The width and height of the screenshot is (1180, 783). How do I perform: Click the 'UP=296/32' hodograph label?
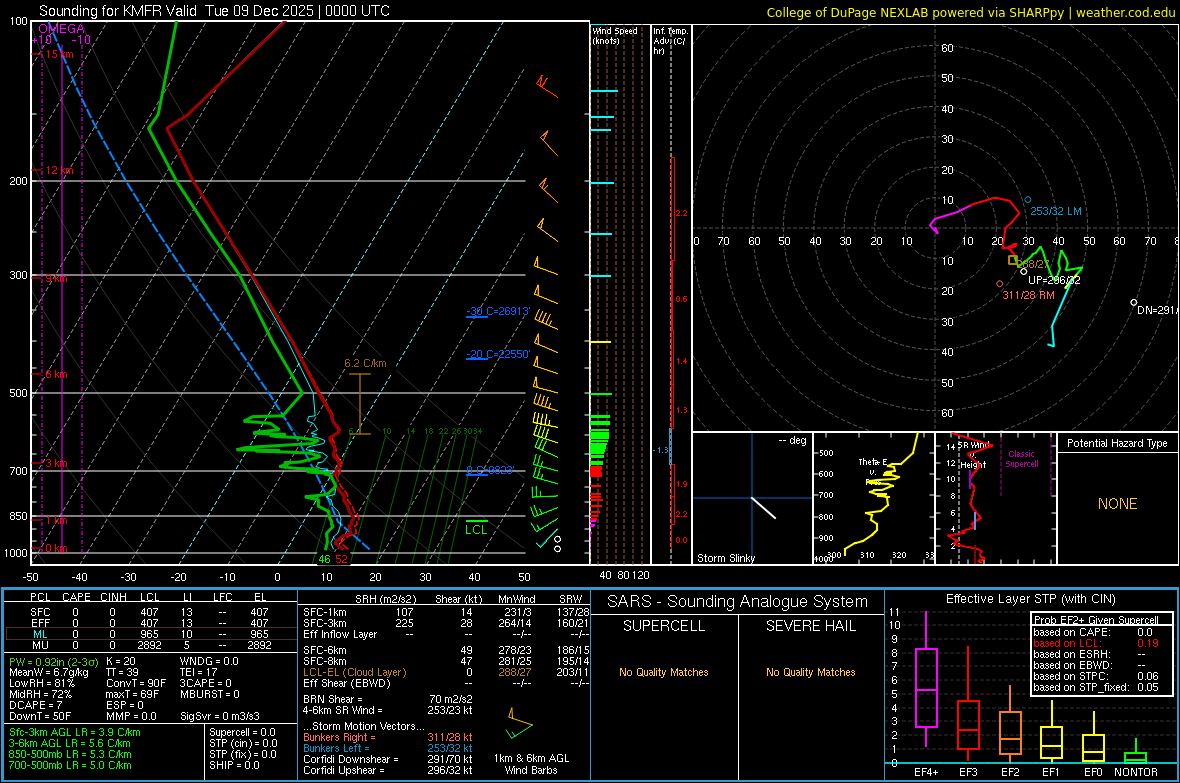point(1054,280)
